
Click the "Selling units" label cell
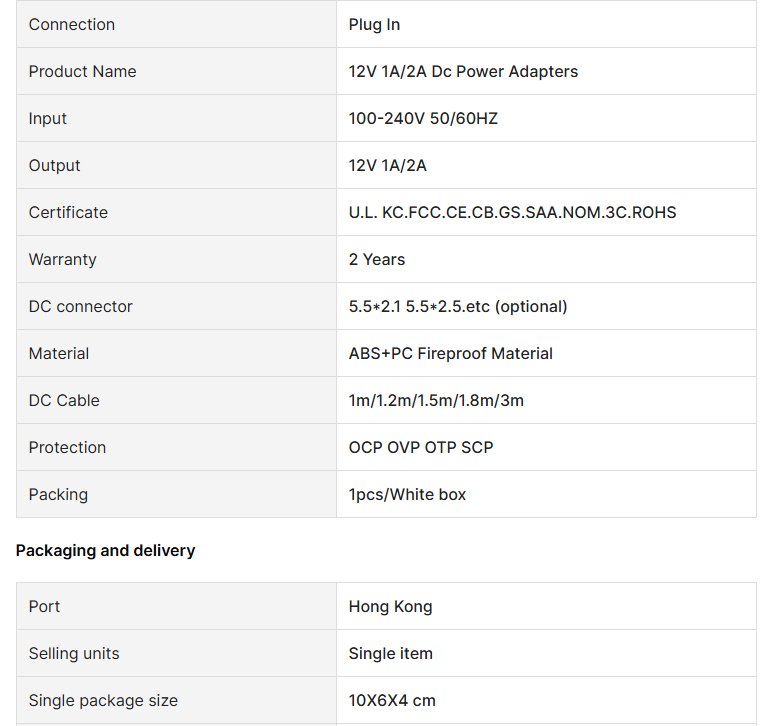pyautogui.click(x=74, y=653)
